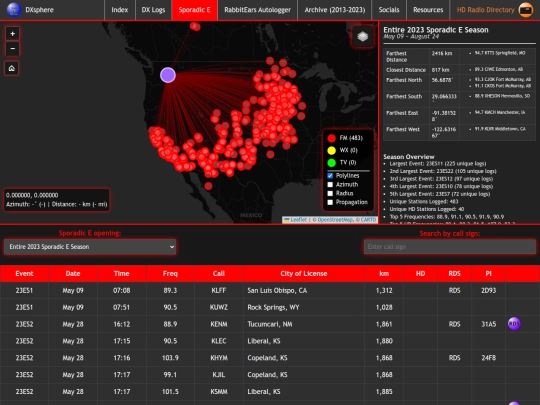Open the Index tab
The height and width of the screenshot is (405, 540).
(x=120, y=10)
